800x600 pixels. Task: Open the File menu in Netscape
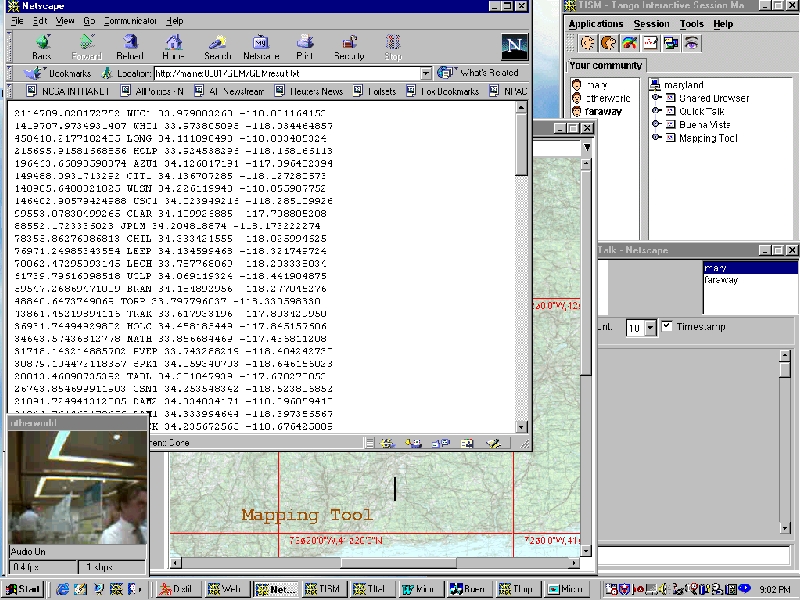click(x=17, y=21)
